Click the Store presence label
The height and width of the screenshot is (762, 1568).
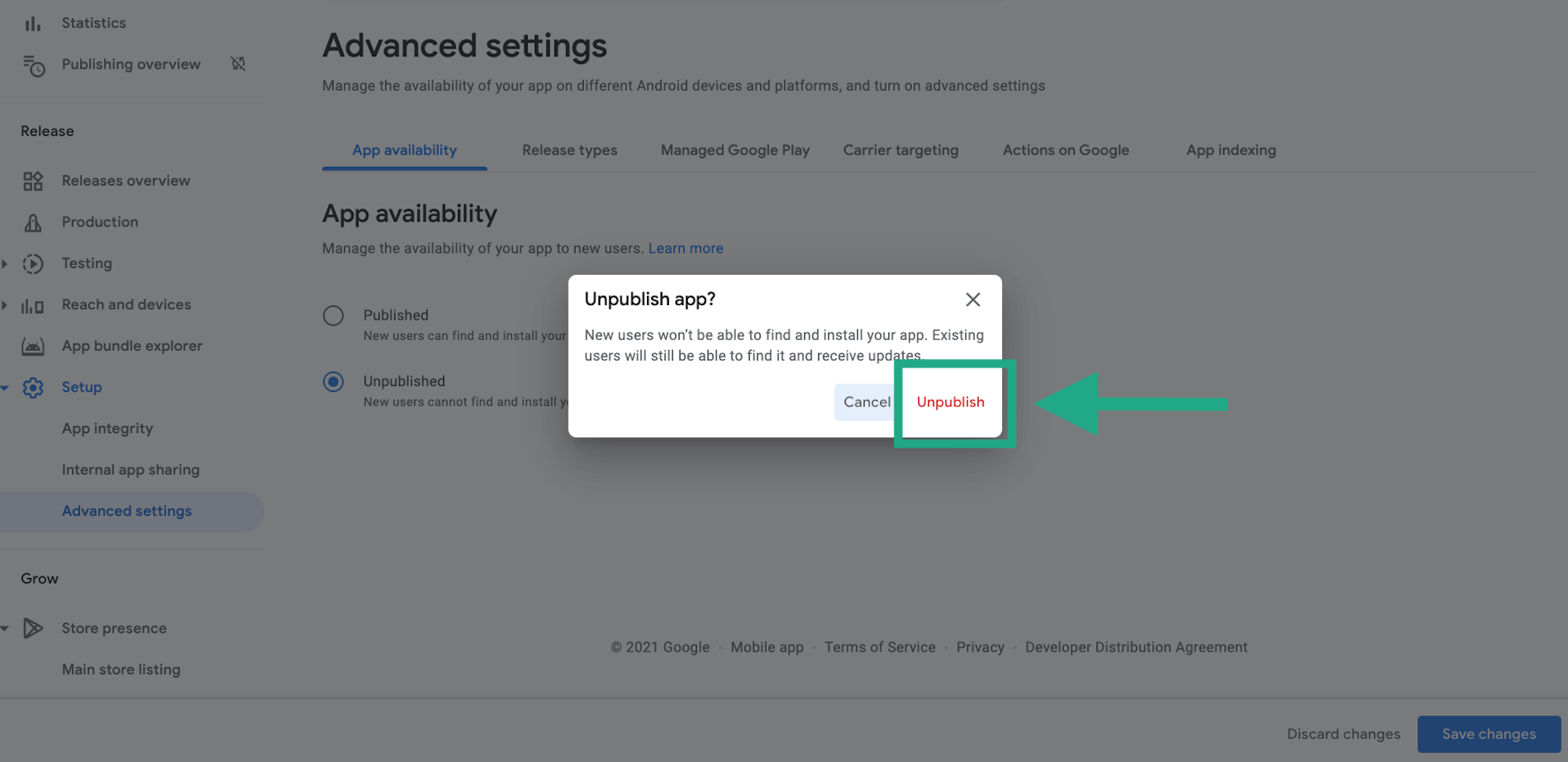[x=114, y=629]
